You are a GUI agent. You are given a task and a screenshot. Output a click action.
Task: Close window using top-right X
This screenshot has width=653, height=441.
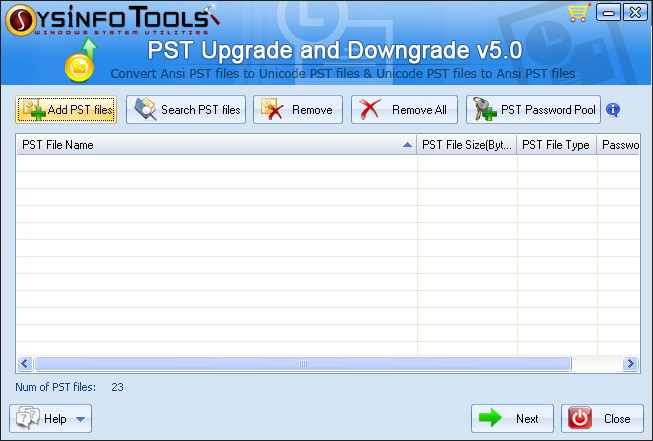coord(635,12)
